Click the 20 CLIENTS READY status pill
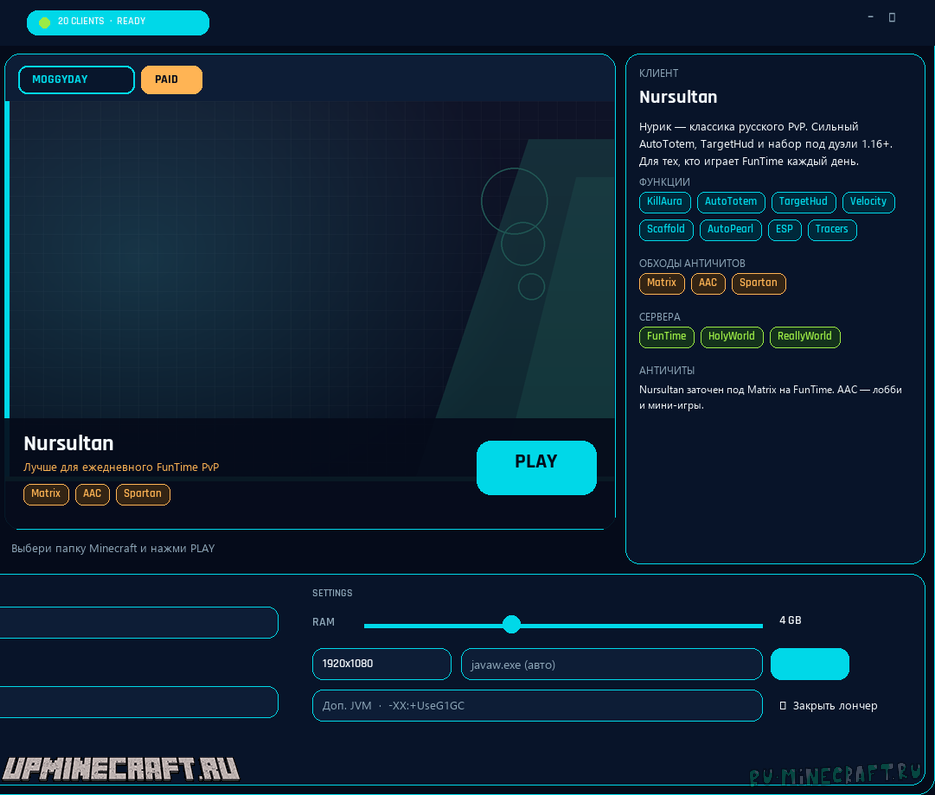935x795 pixels. coord(118,22)
